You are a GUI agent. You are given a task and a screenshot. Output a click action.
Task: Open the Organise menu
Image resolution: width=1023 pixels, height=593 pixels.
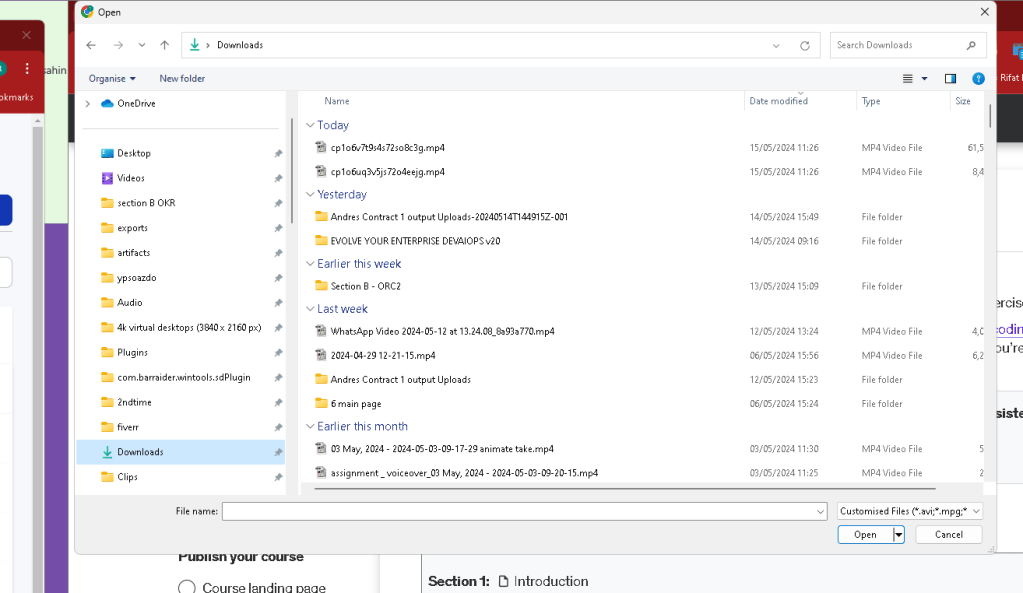coord(112,78)
